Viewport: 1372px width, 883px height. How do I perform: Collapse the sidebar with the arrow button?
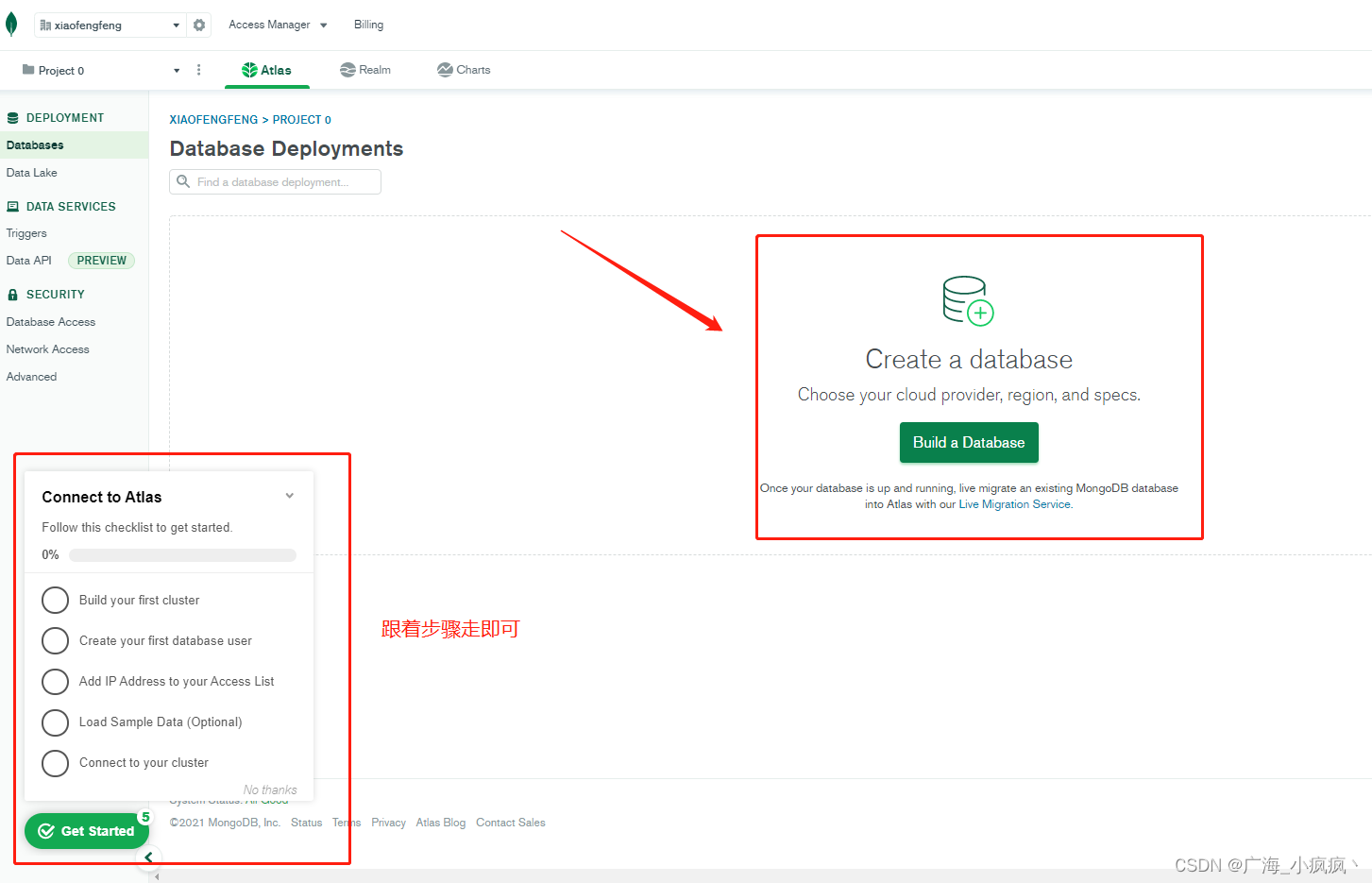coord(148,858)
